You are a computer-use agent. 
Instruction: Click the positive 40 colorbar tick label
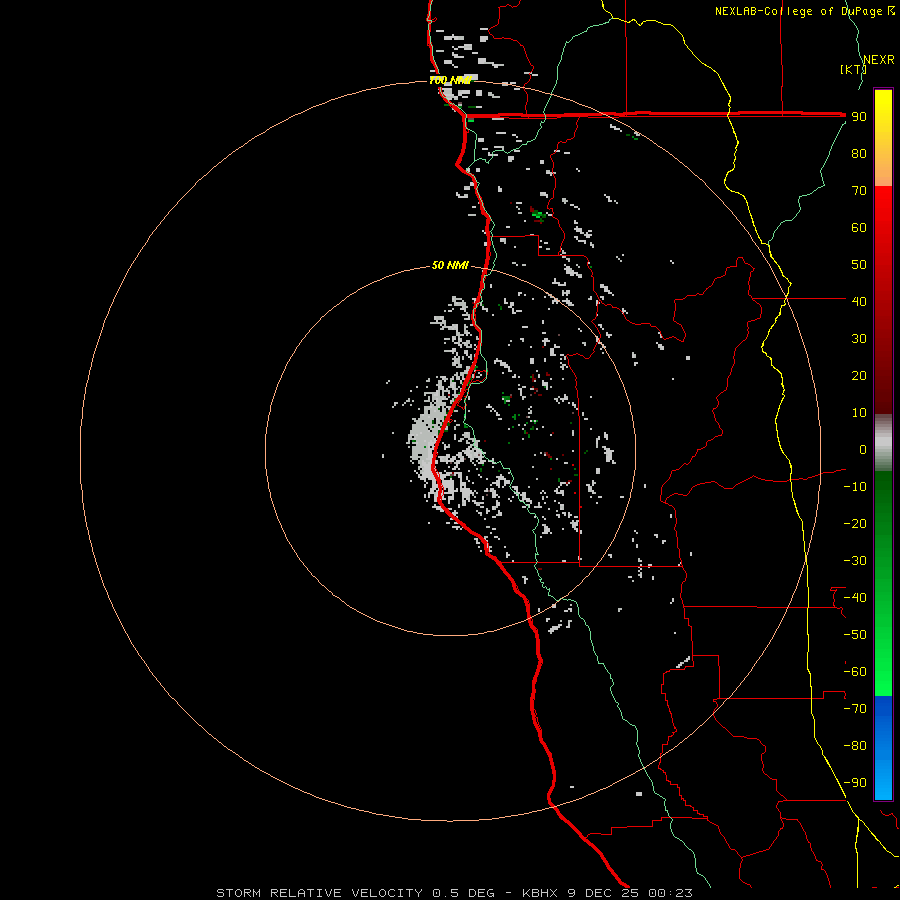(x=859, y=302)
